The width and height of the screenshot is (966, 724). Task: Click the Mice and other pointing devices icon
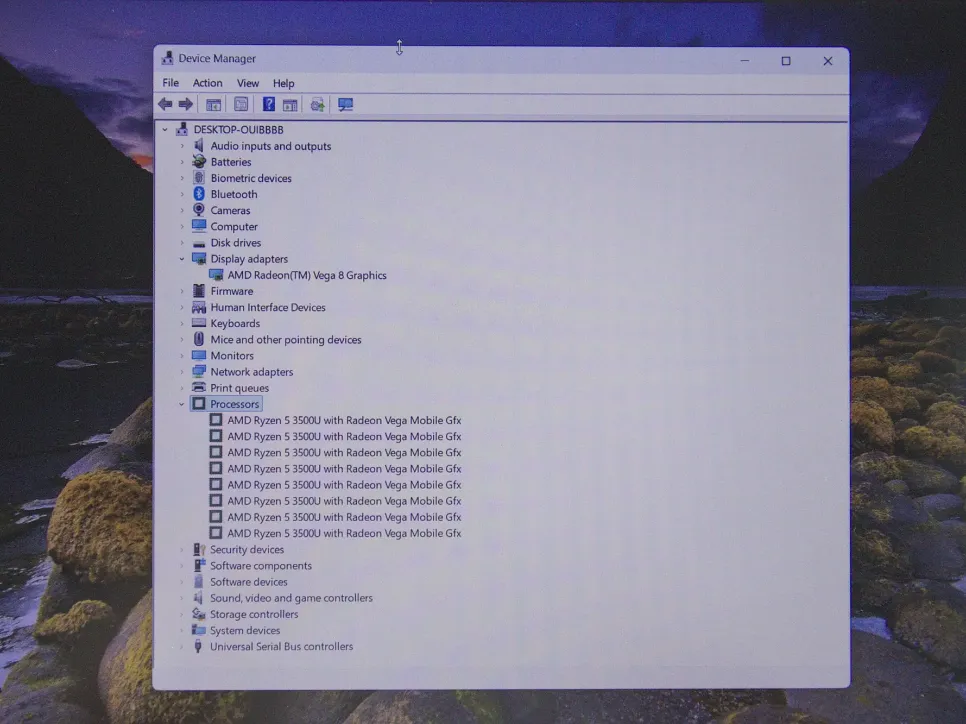(x=198, y=339)
